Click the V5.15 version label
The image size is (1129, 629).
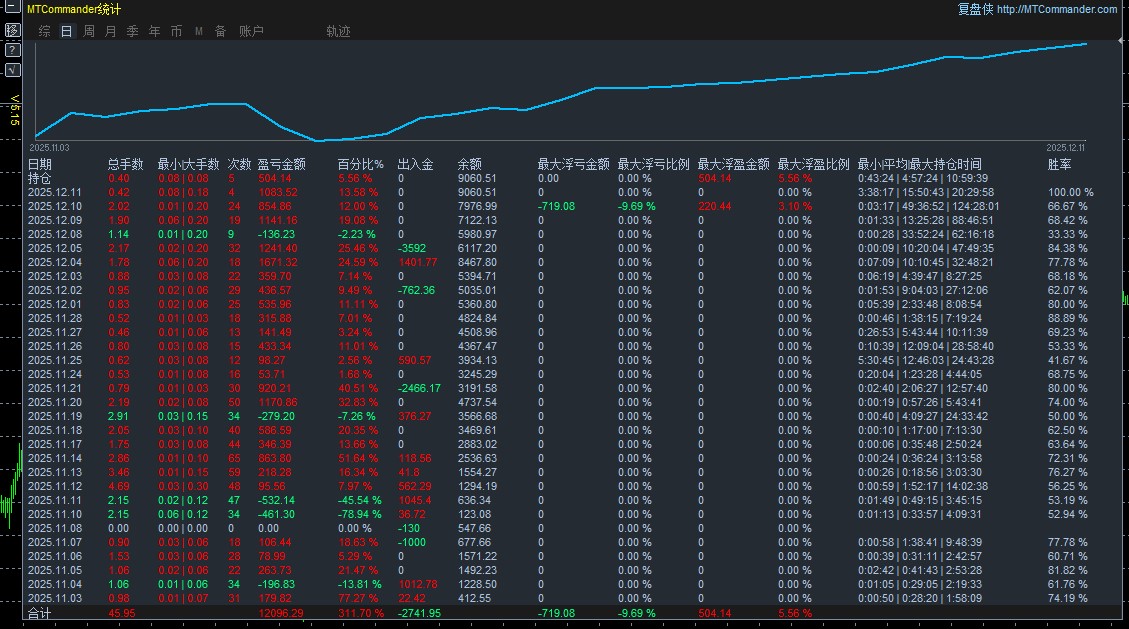14,110
